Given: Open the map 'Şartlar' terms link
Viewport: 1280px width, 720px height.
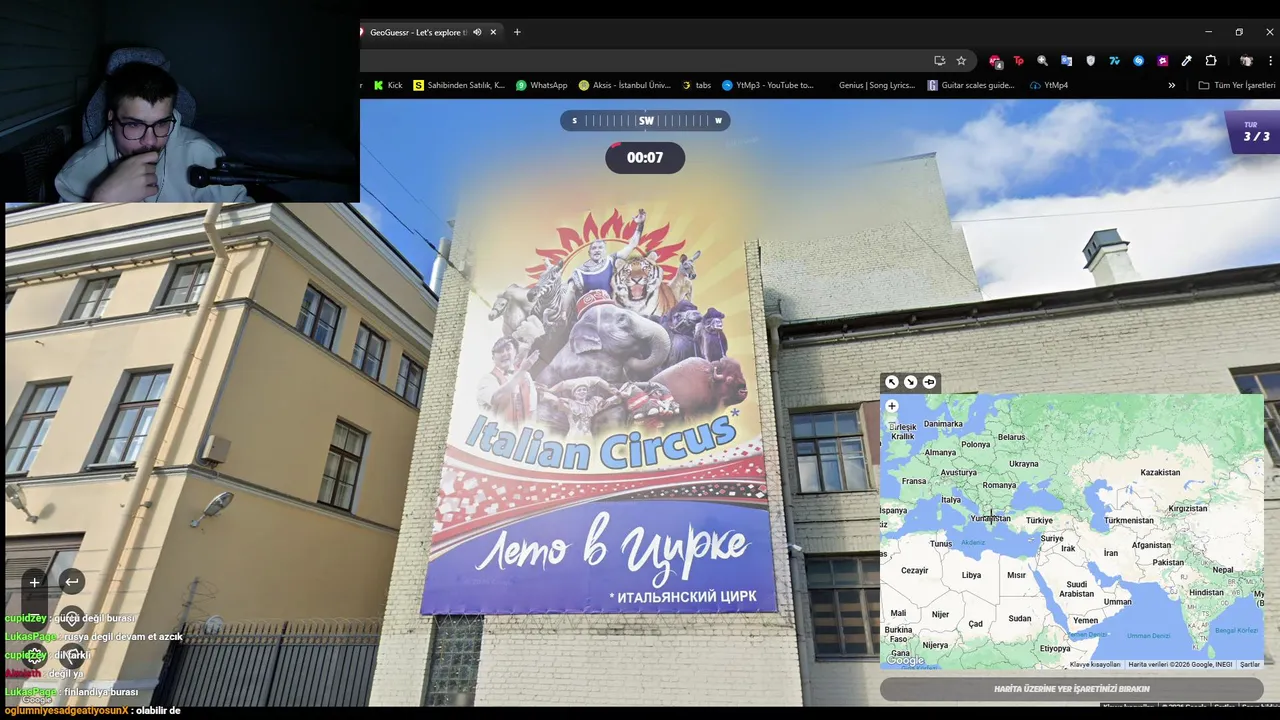Looking at the screenshot, I should pos(1249,664).
